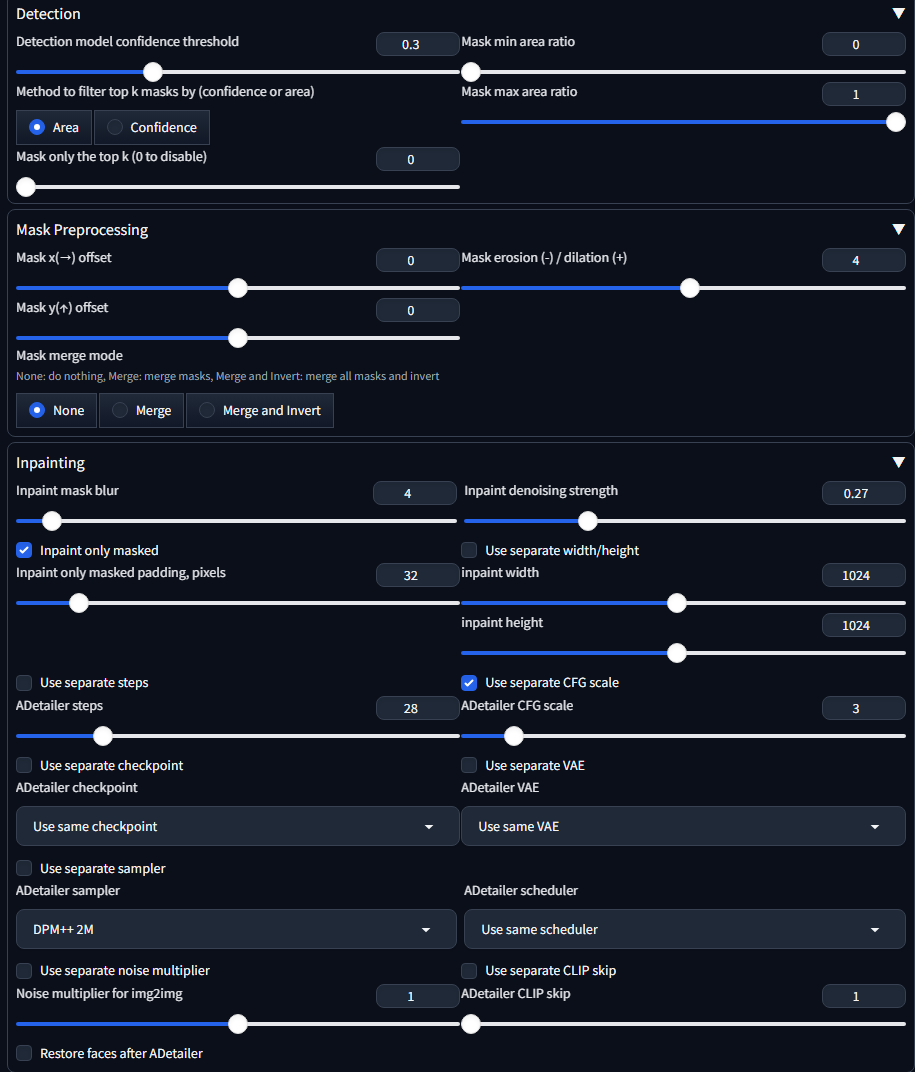Click the confidence threshold value field 0.3
Viewport: 915px width, 1072px height.
point(417,44)
